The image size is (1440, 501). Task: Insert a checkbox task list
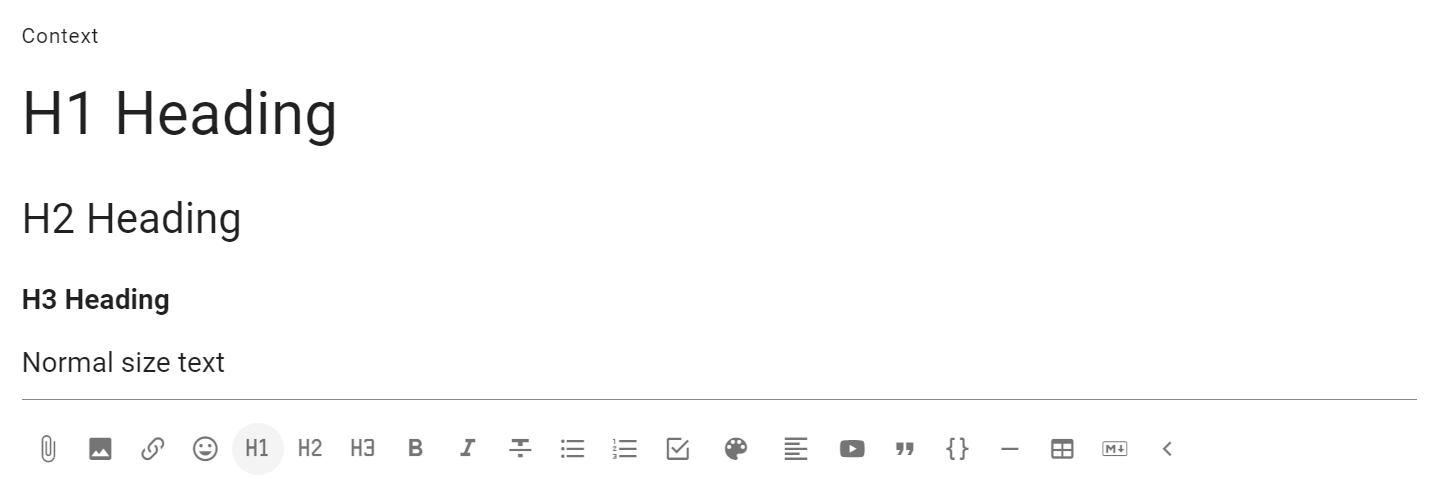coord(678,449)
